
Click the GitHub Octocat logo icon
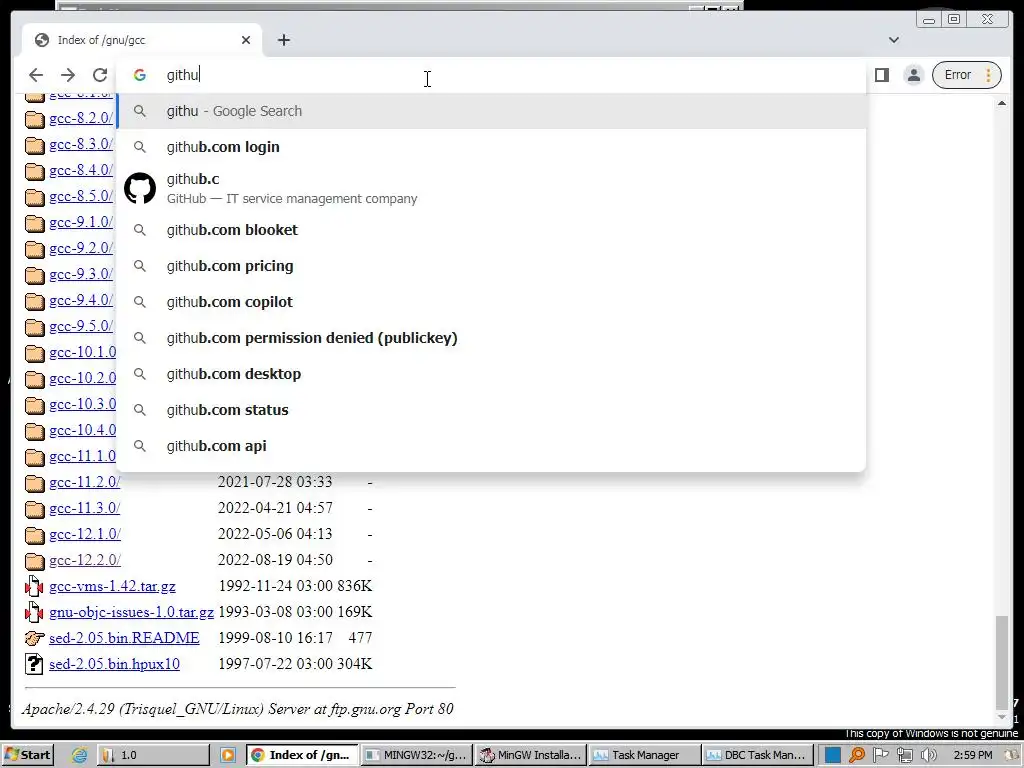pos(140,188)
